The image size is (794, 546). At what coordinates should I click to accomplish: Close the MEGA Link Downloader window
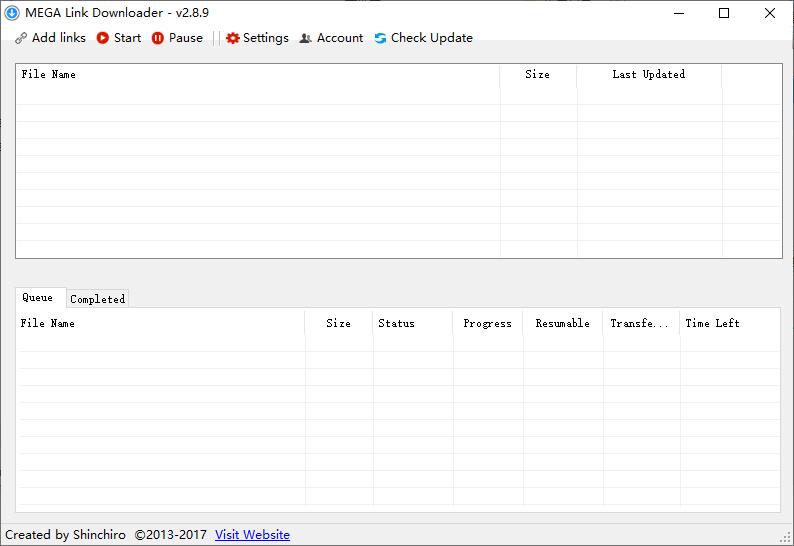770,13
